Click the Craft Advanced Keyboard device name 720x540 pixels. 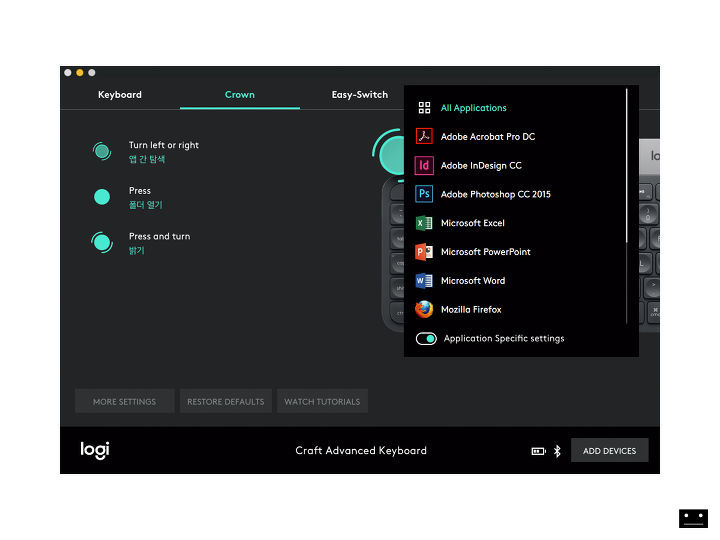pyautogui.click(x=361, y=450)
